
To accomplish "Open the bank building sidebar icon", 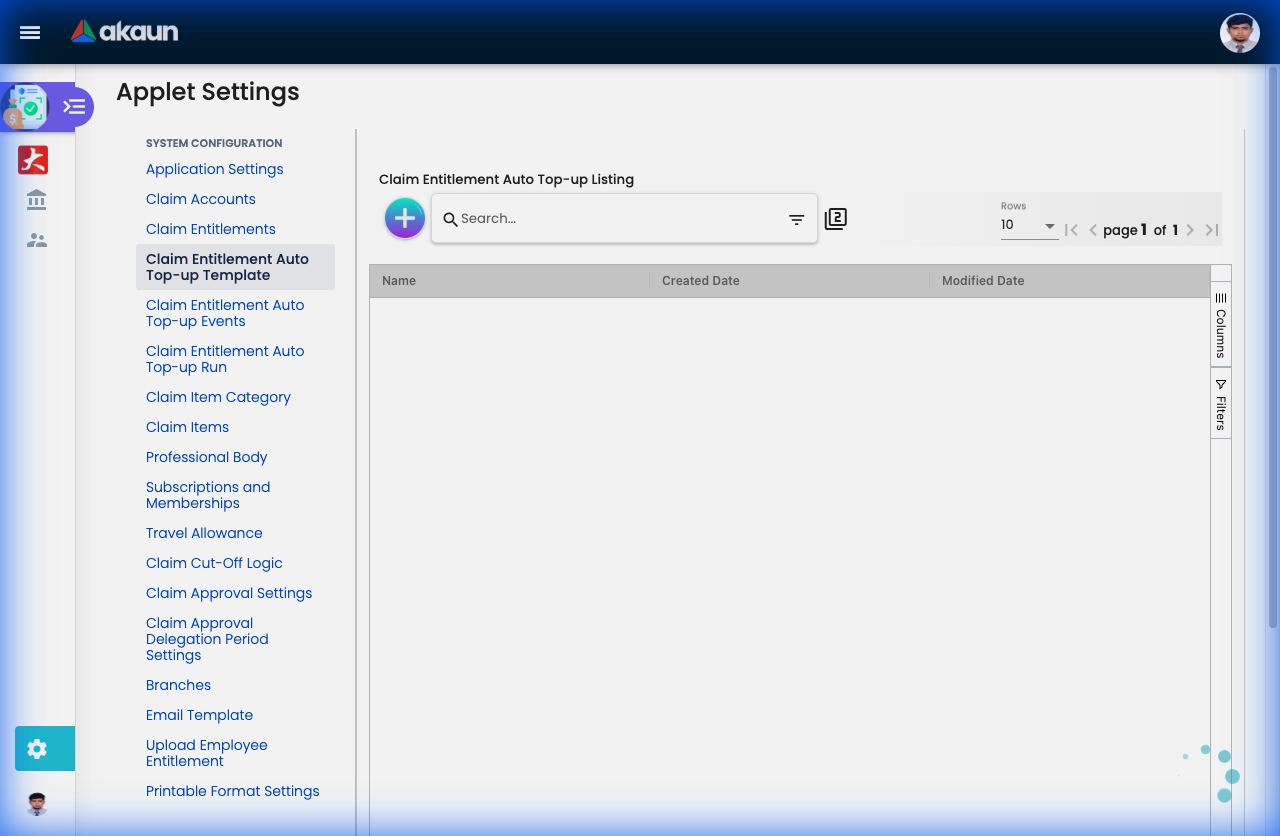I will [37, 200].
